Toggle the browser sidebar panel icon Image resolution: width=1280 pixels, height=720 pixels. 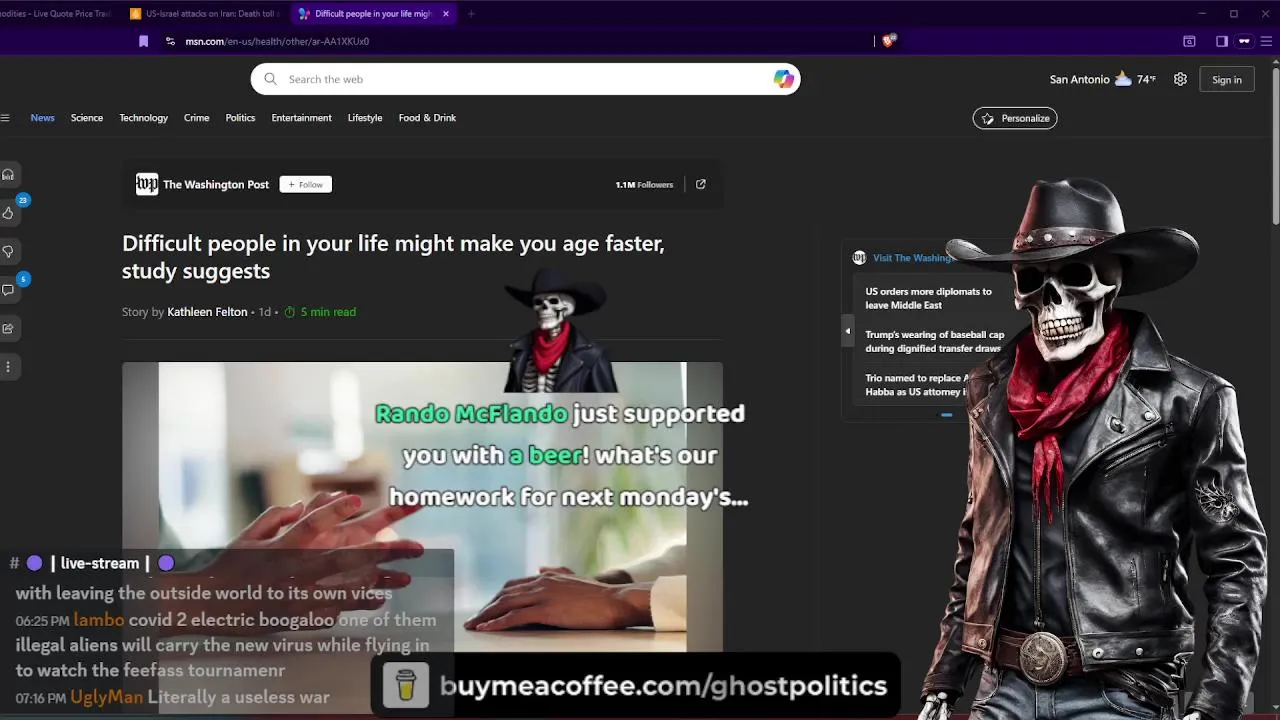tap(1221, 41)
